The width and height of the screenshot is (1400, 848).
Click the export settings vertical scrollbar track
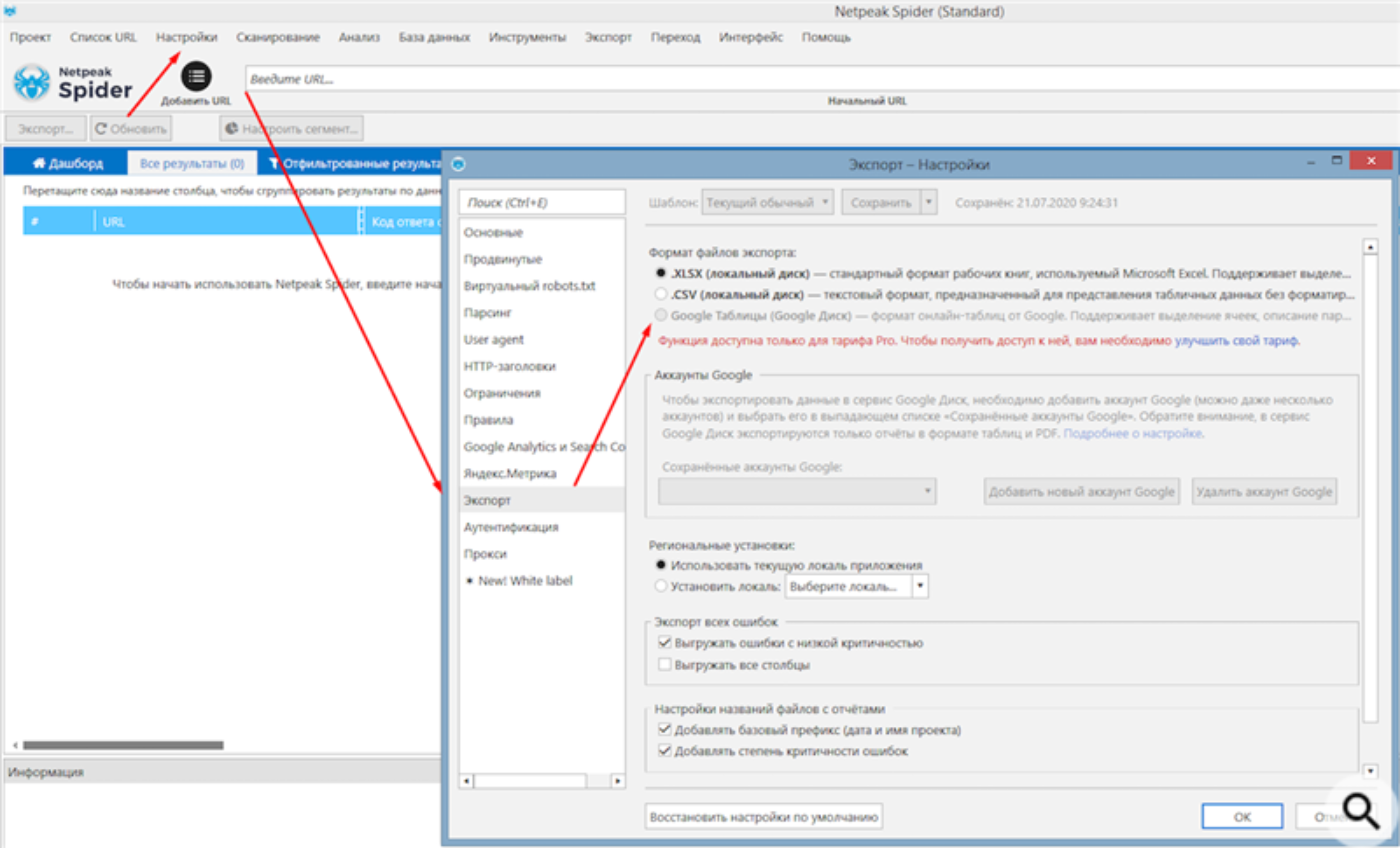(x=1371, y=508)
